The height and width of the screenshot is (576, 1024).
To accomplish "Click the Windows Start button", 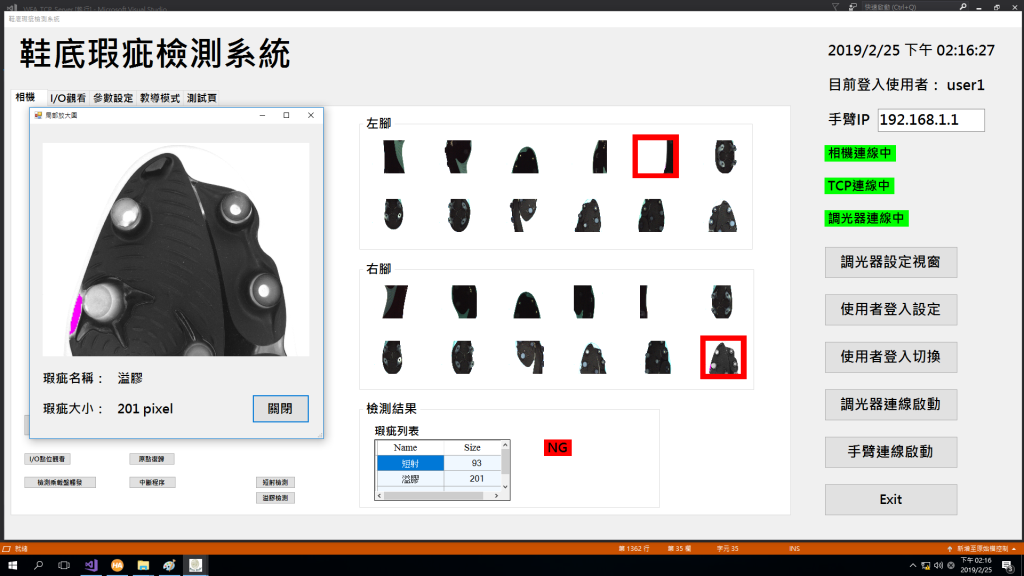I will tap(13, 565).
